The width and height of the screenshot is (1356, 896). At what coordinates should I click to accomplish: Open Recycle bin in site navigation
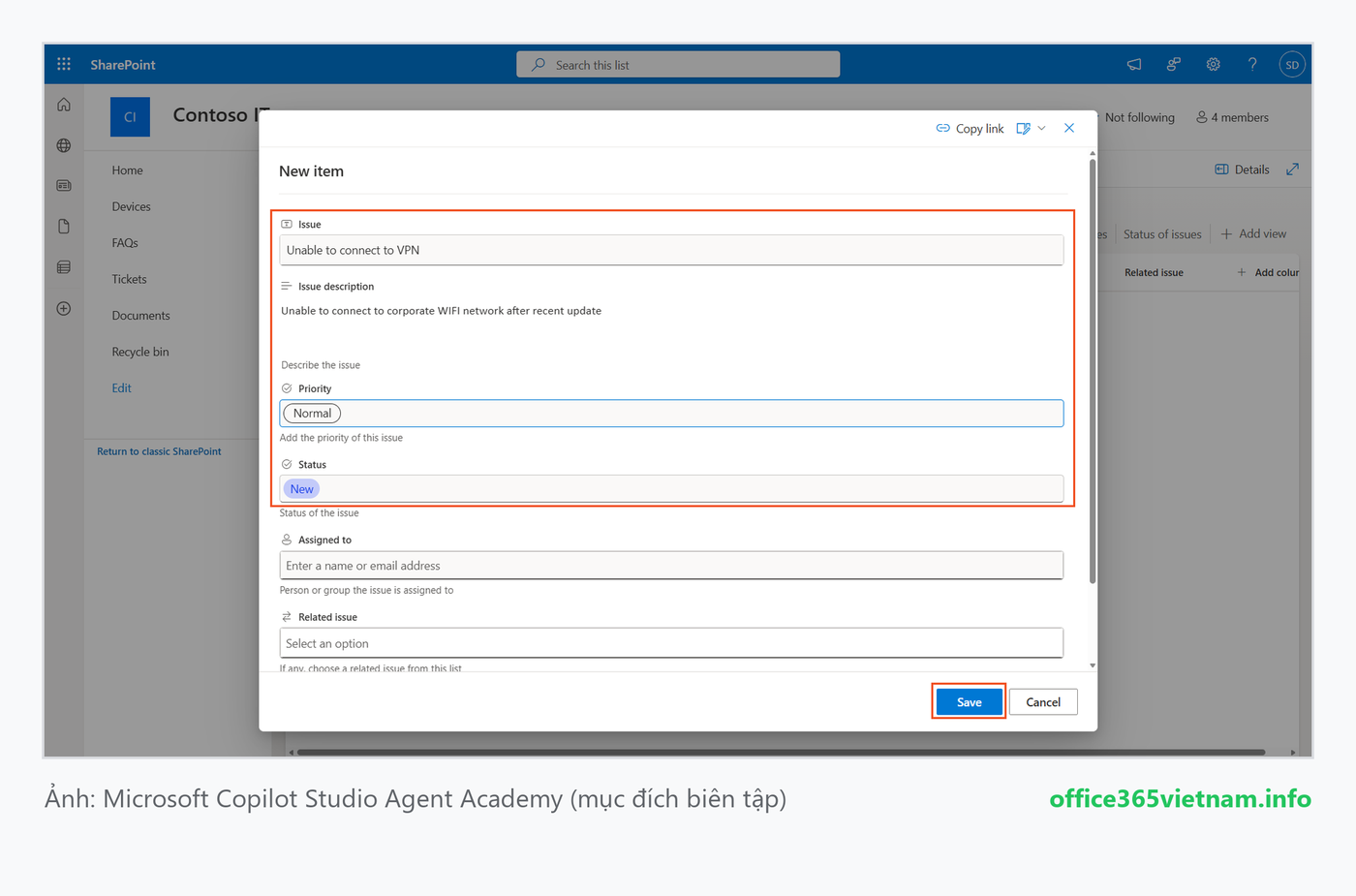[140, 352]
